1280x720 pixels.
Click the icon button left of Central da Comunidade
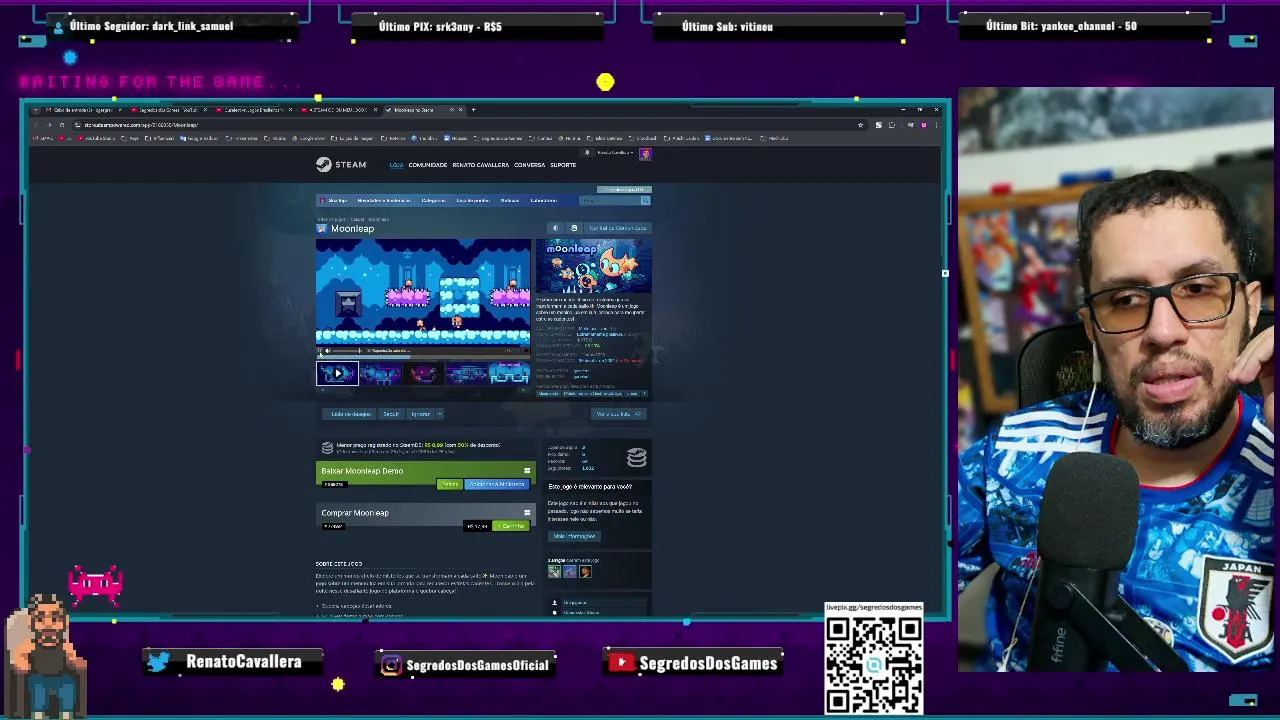click(x=574, y=228)
